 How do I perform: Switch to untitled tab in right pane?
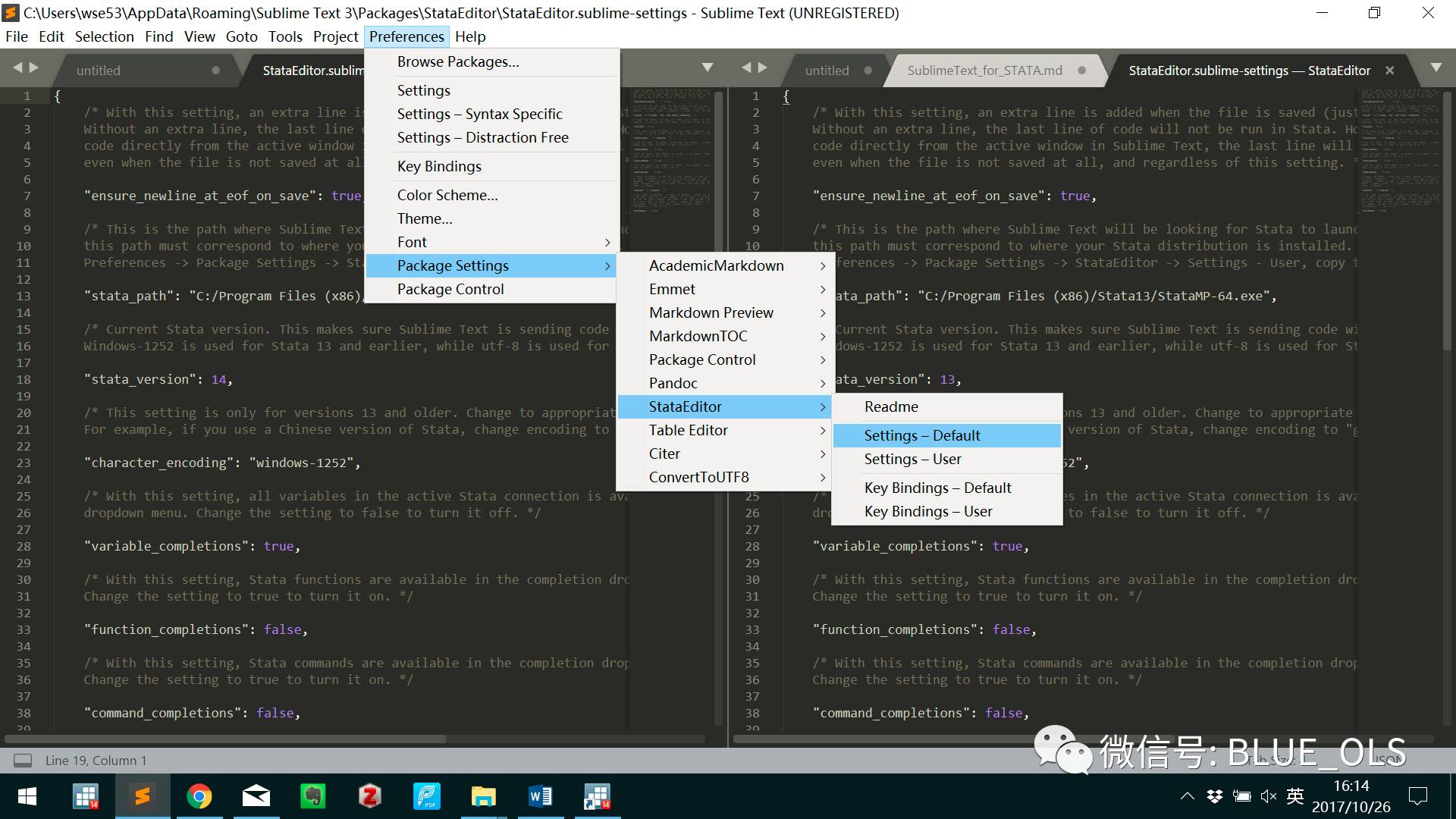point(834,70)
